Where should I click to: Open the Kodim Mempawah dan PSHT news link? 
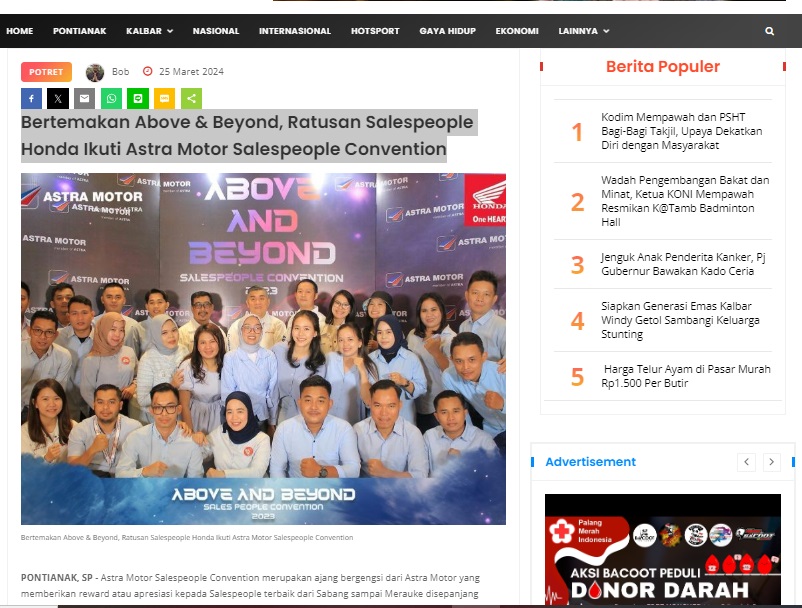pyautogui.click(x=681, y=131)
